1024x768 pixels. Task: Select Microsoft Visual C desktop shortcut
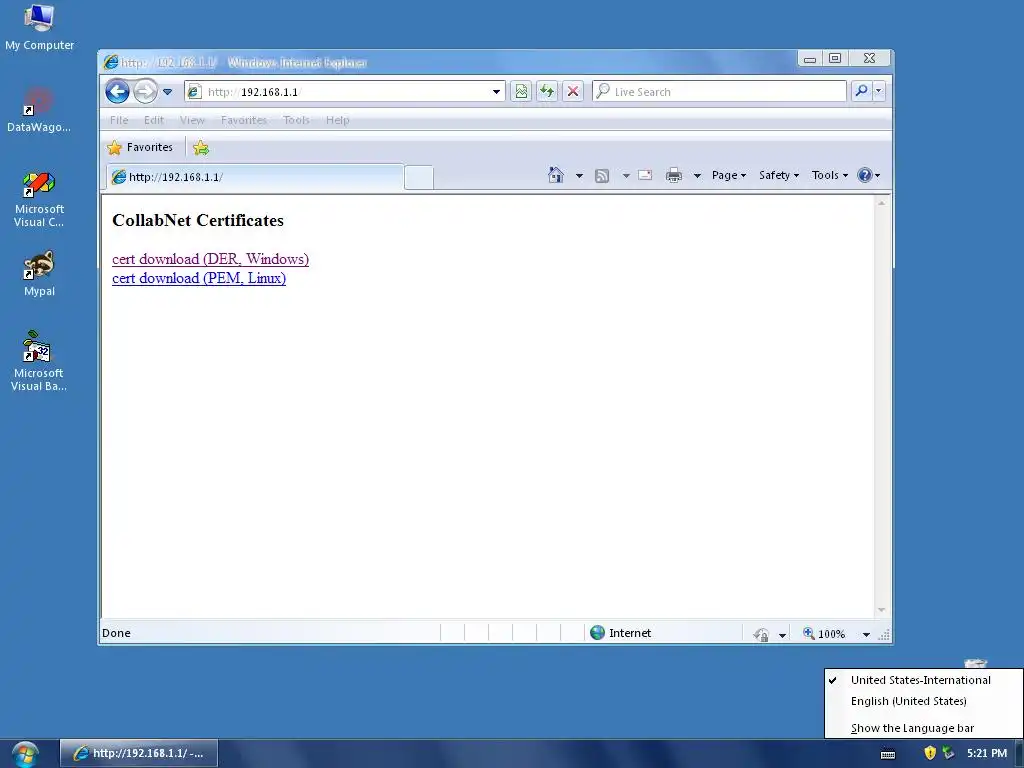(39, 199)
